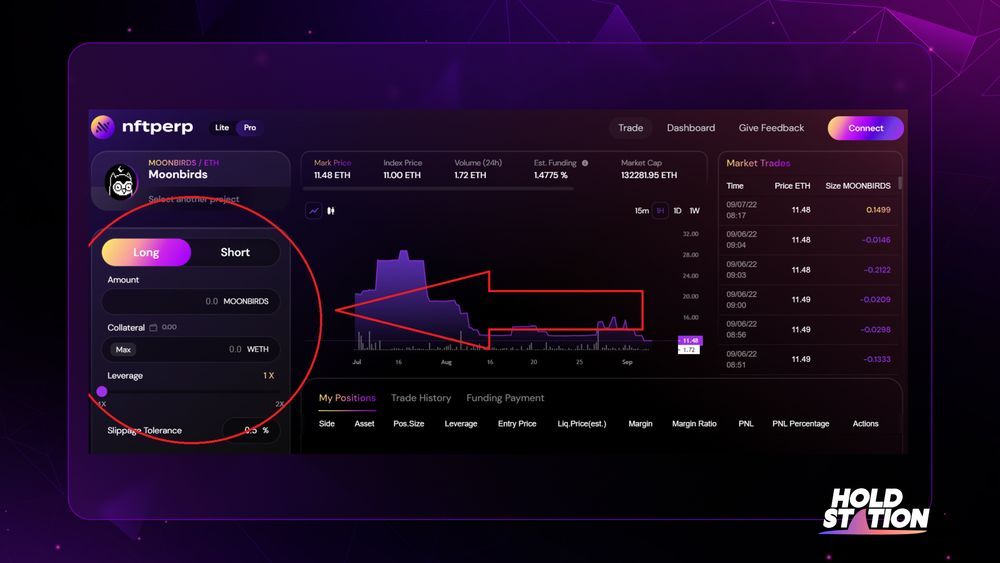Click Index Price 11.00 ETH value

(x=402, y=175)
